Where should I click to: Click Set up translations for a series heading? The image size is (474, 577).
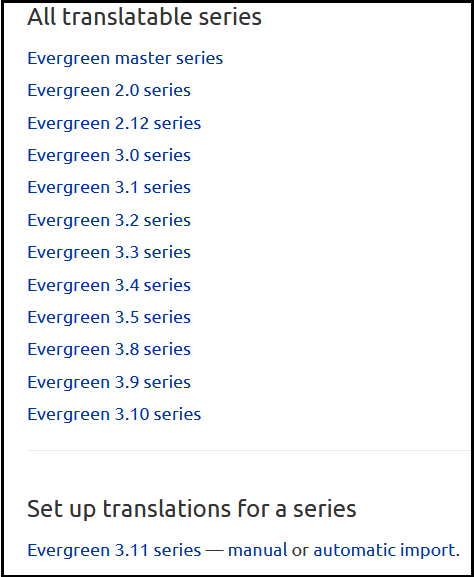point(192,509)
